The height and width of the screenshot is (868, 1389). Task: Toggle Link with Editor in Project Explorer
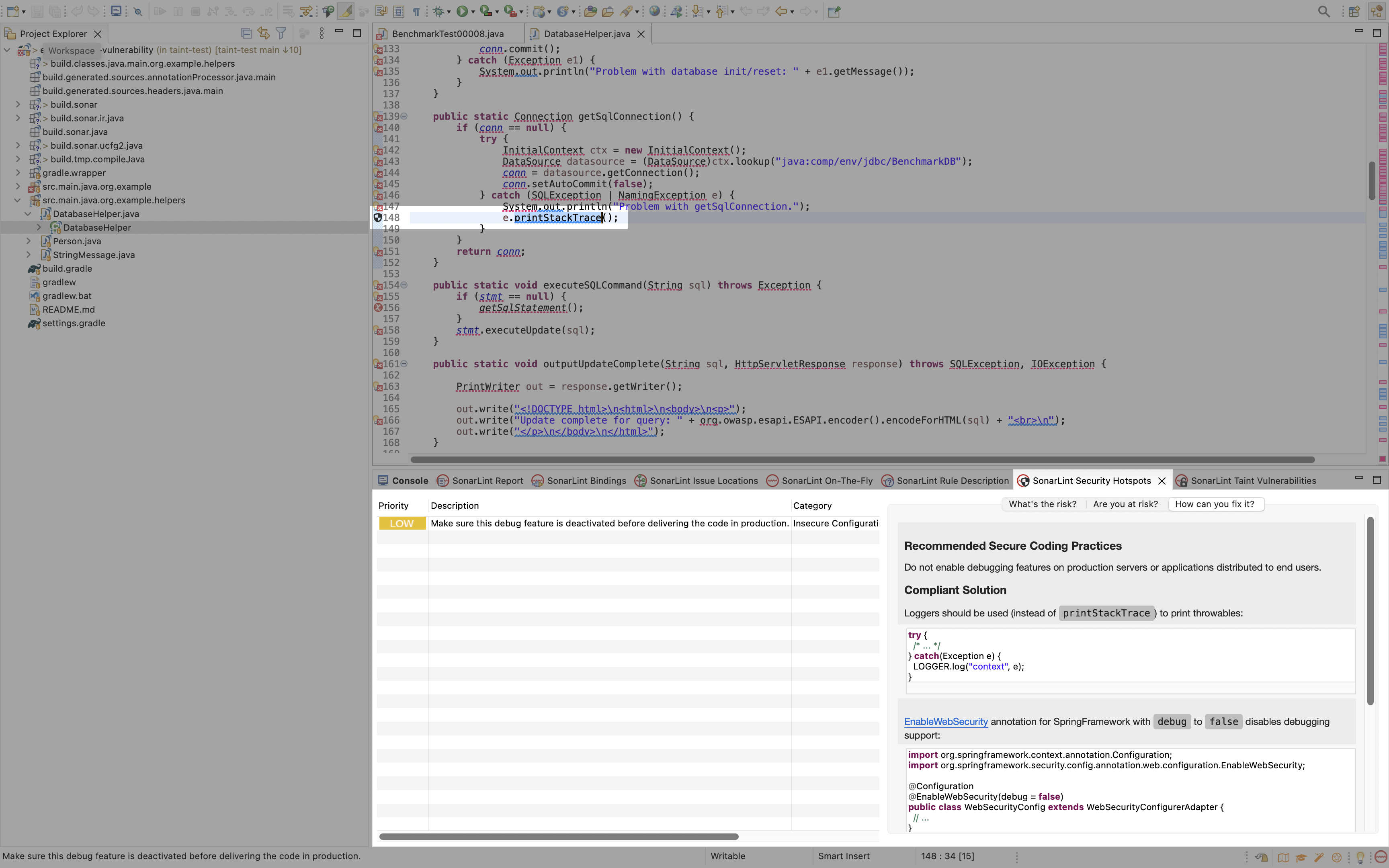(263, 33)
